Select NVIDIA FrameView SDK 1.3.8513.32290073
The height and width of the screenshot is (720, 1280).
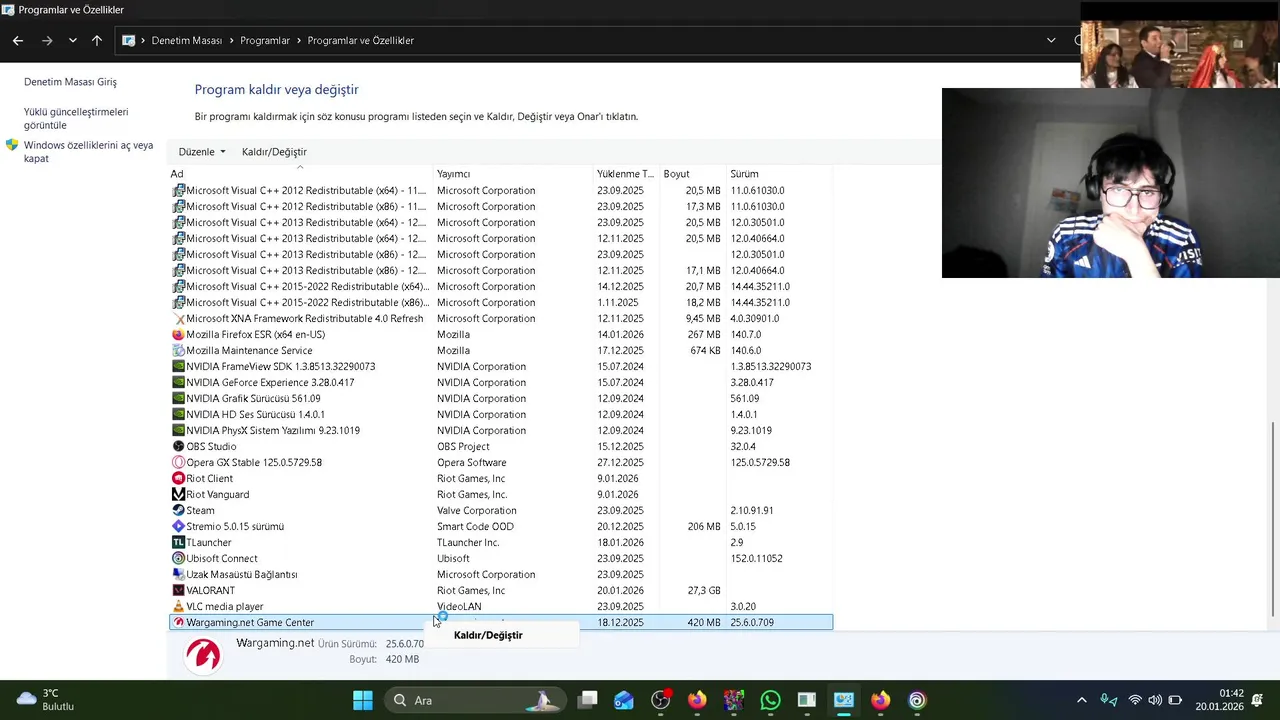coord(501,366)
